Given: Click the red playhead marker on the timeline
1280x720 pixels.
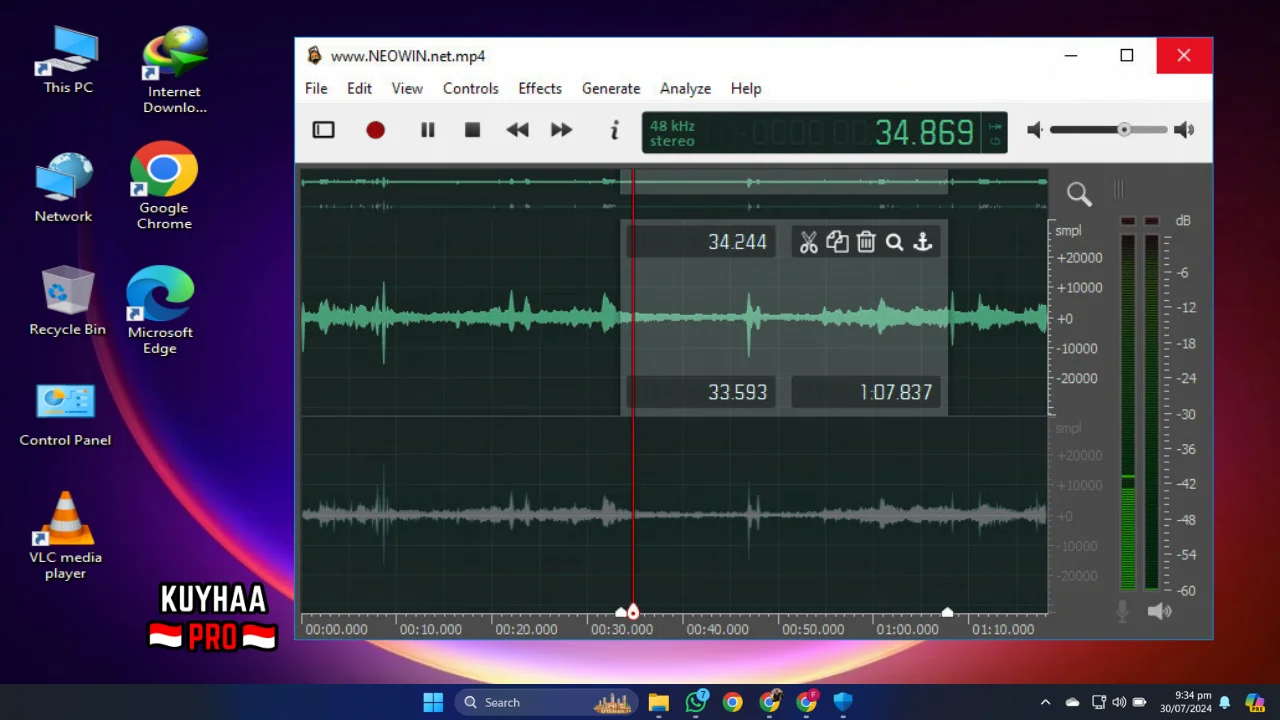Looking at the screenshot, I should (x=633, y=611).
